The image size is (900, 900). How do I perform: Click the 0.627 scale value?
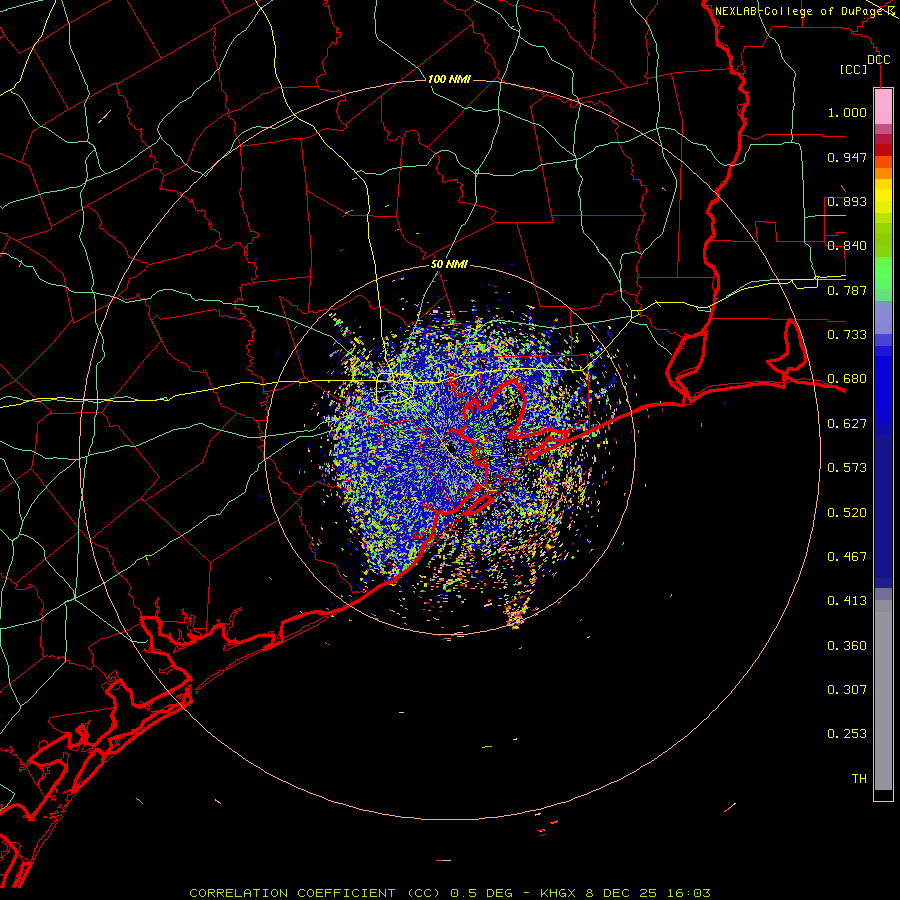tap(847, 424)
